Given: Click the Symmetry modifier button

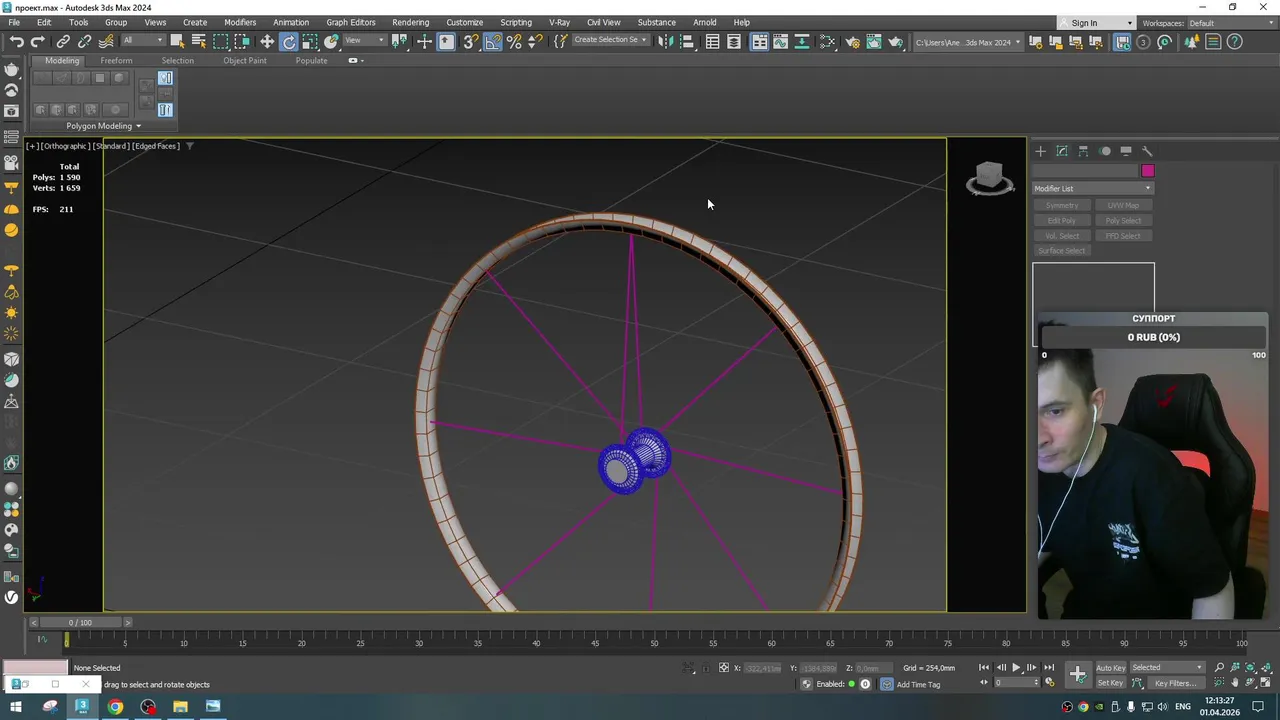Looking at the screenshot, I should (x=1062, y=205).
